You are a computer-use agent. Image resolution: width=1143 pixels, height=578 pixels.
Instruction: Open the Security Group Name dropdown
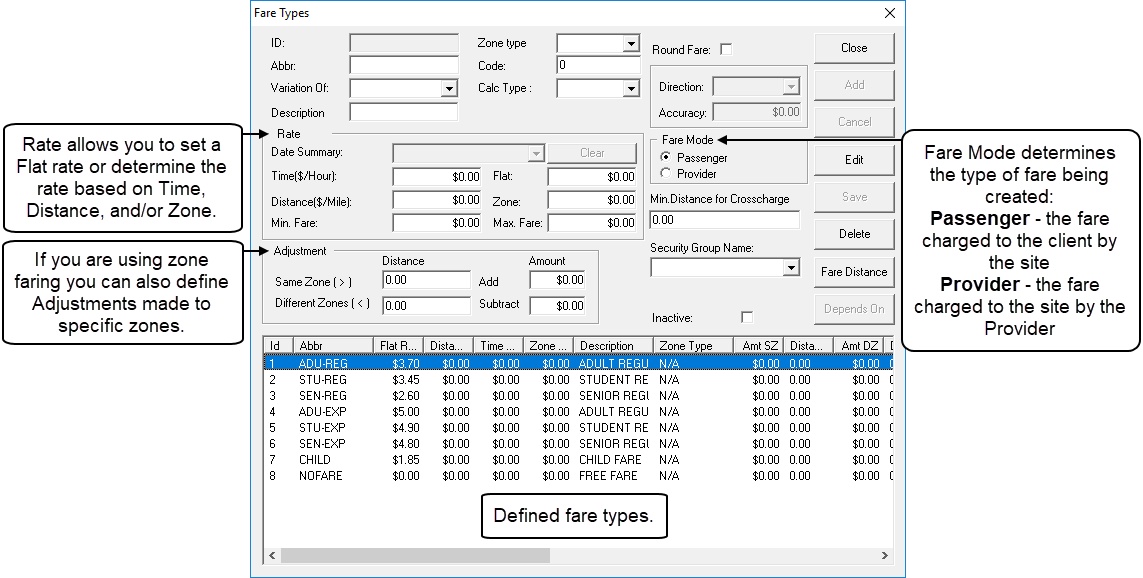tap(794, 266)
